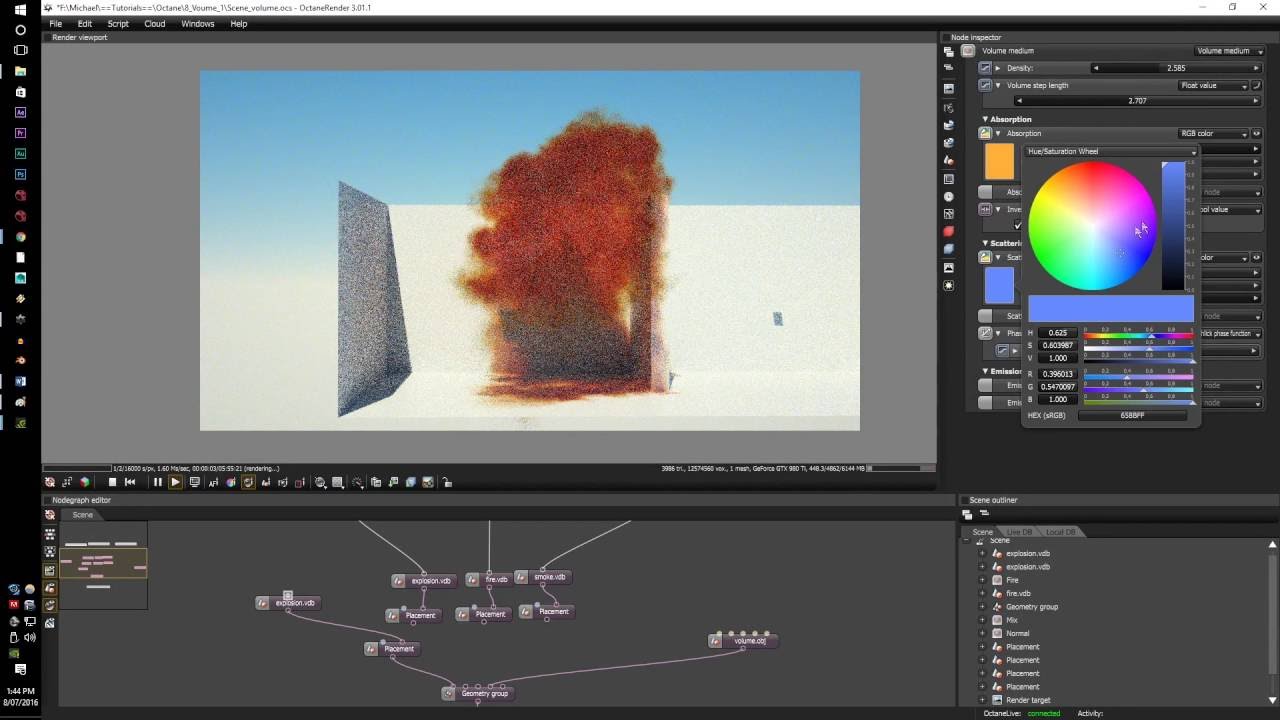Open the Float value type dropdown
This screenshot has width=1280, height=720.
coord(1214,85)
